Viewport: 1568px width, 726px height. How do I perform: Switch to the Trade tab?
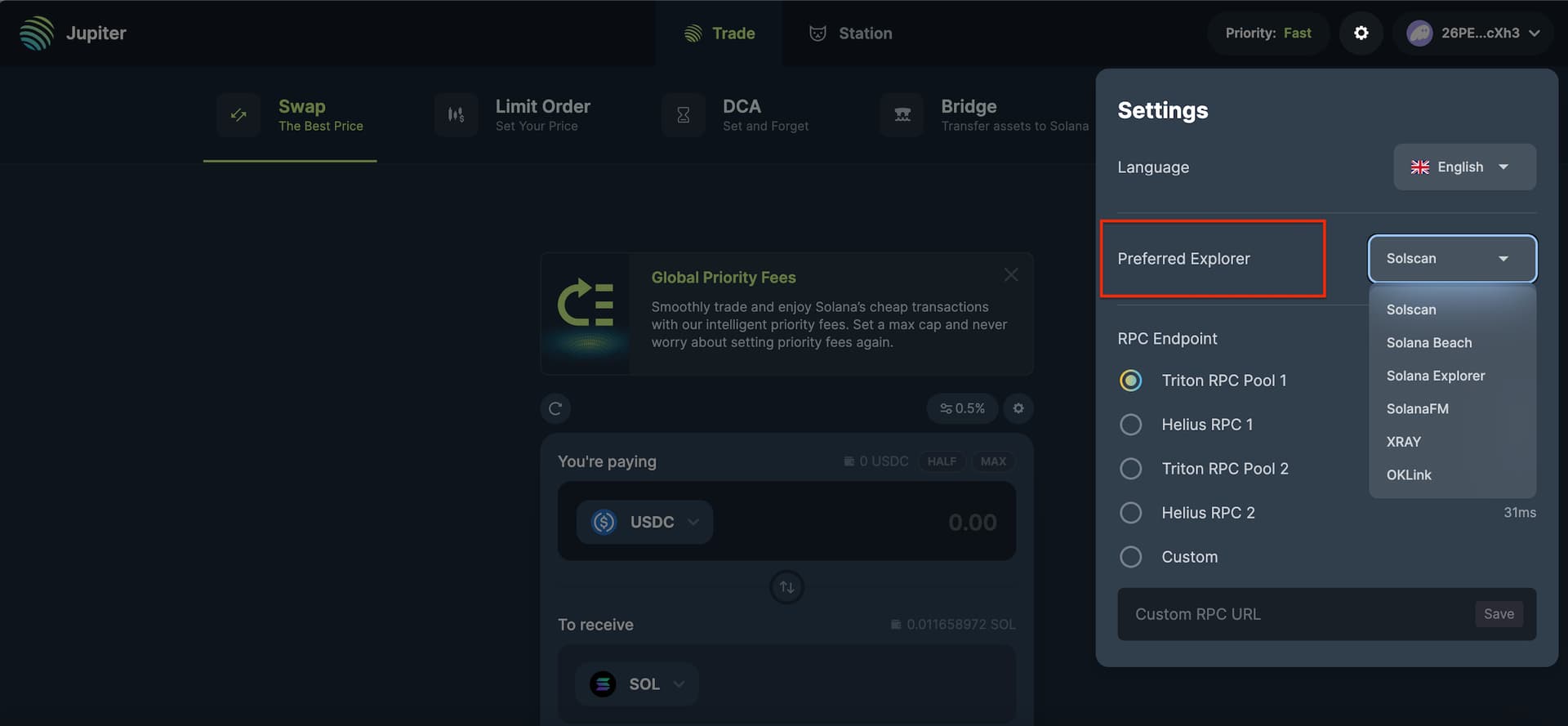[x=719, y=33]
